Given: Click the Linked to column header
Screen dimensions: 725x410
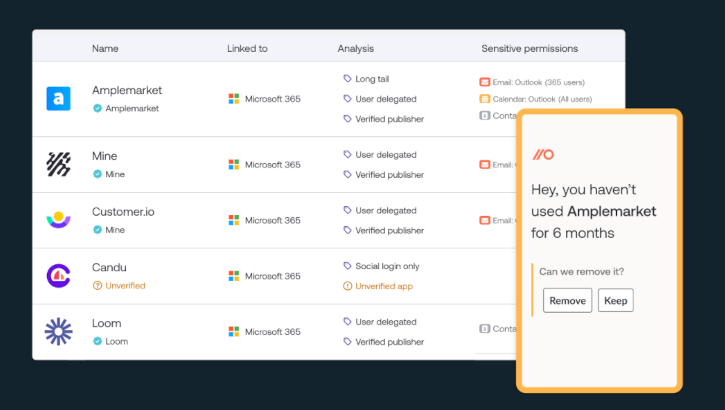Looking at the screenshot, I should tap(247, 49).
